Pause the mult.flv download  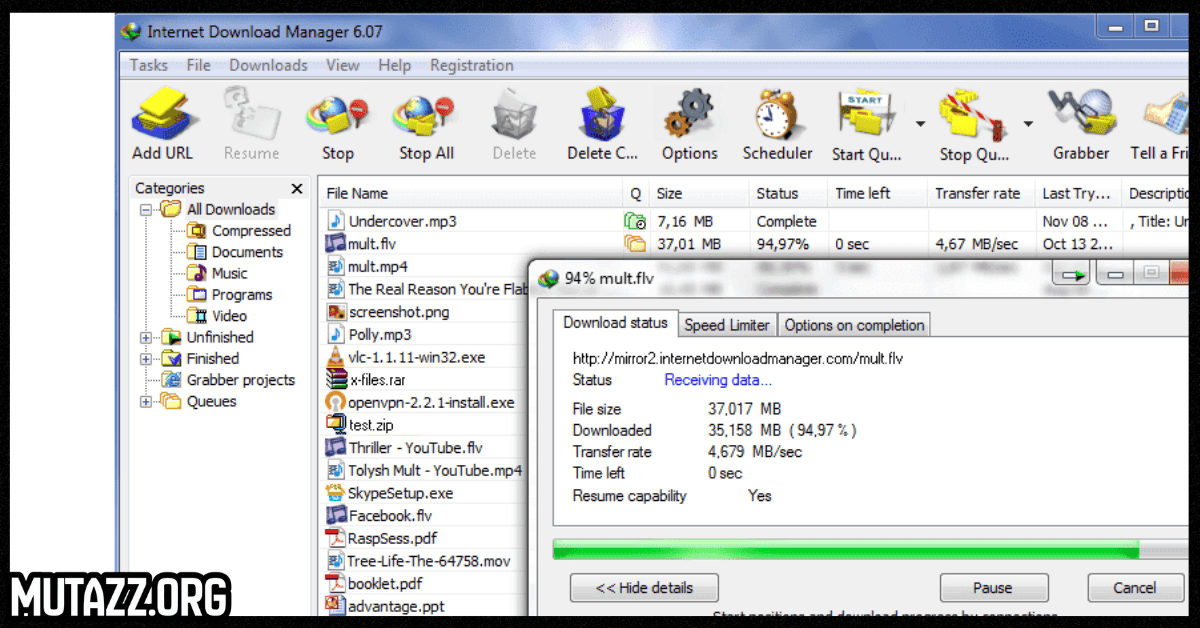[993, 588]
